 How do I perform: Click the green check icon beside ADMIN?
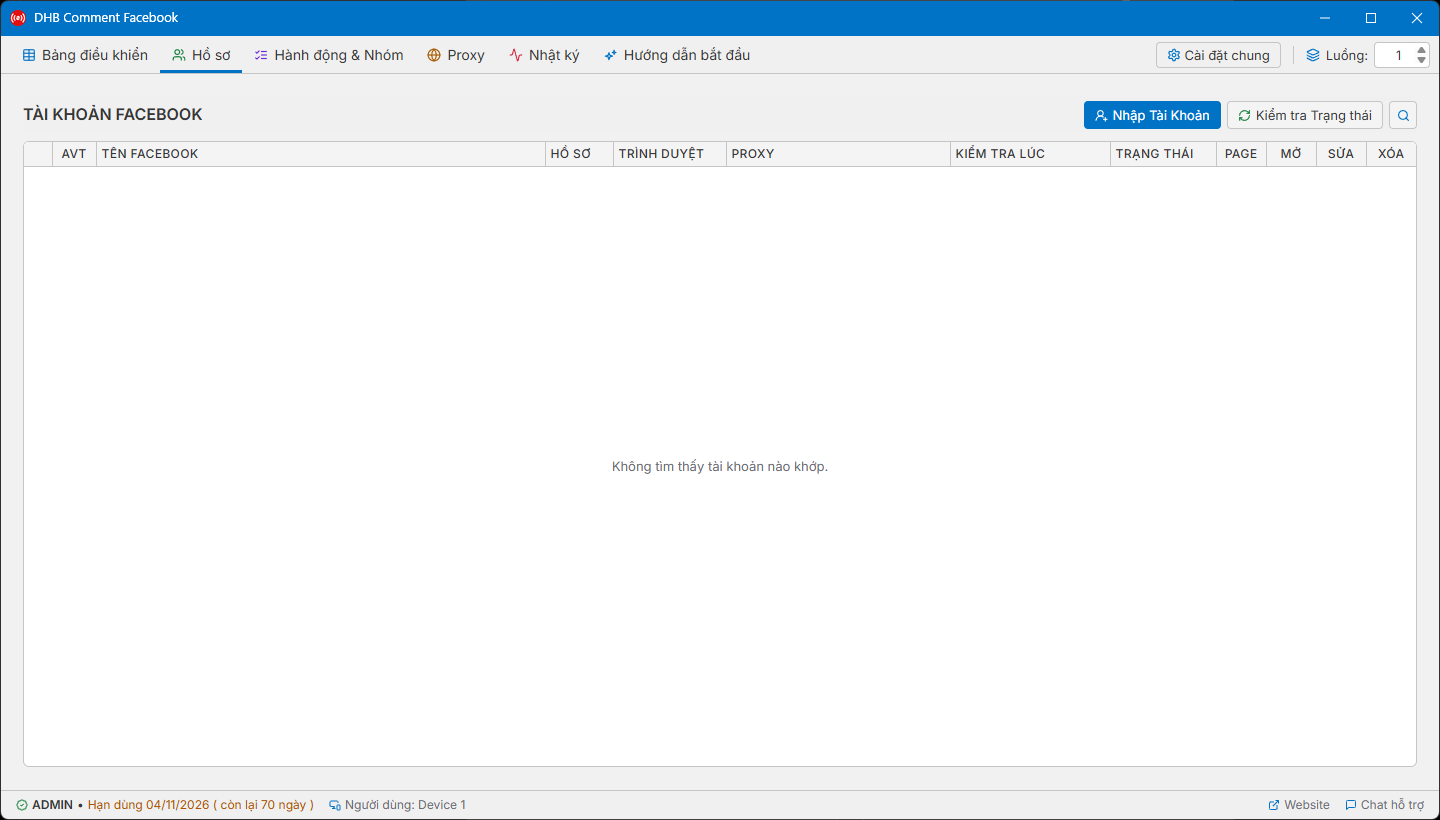coord(22,805)
